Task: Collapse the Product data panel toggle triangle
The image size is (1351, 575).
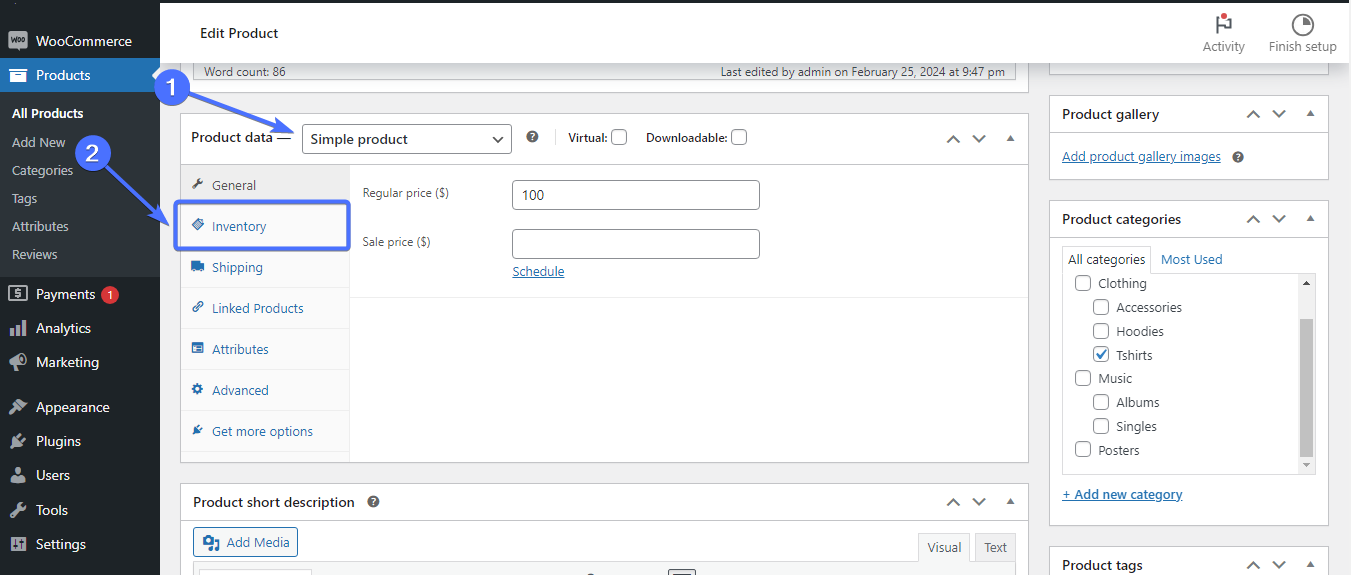Action: coord(1010,138)
